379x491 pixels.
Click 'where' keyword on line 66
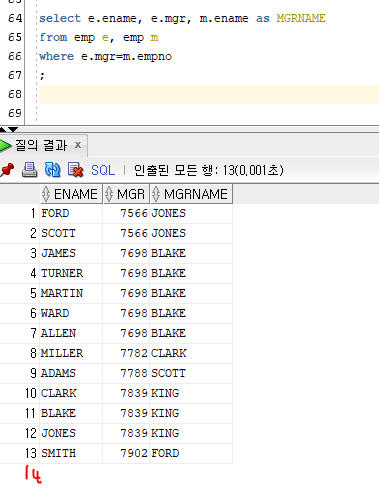[x=57, y=56]
